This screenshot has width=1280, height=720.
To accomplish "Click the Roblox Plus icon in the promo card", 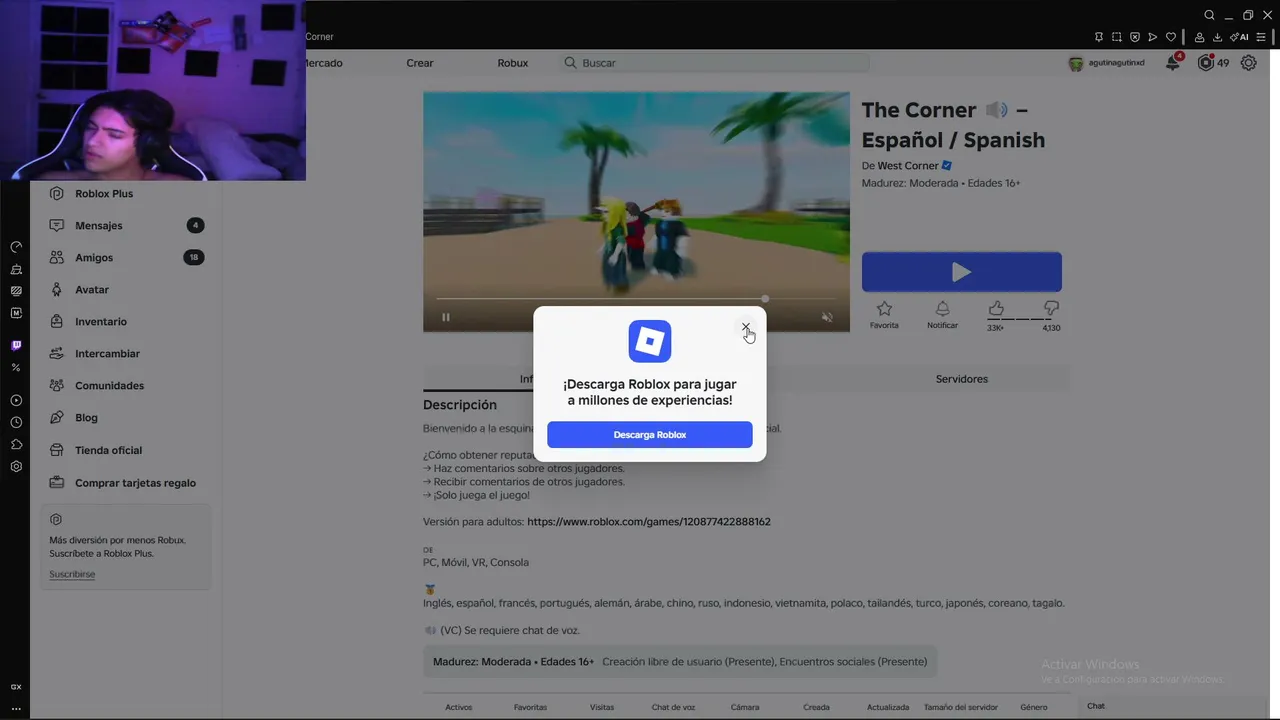I will (56, 520).
